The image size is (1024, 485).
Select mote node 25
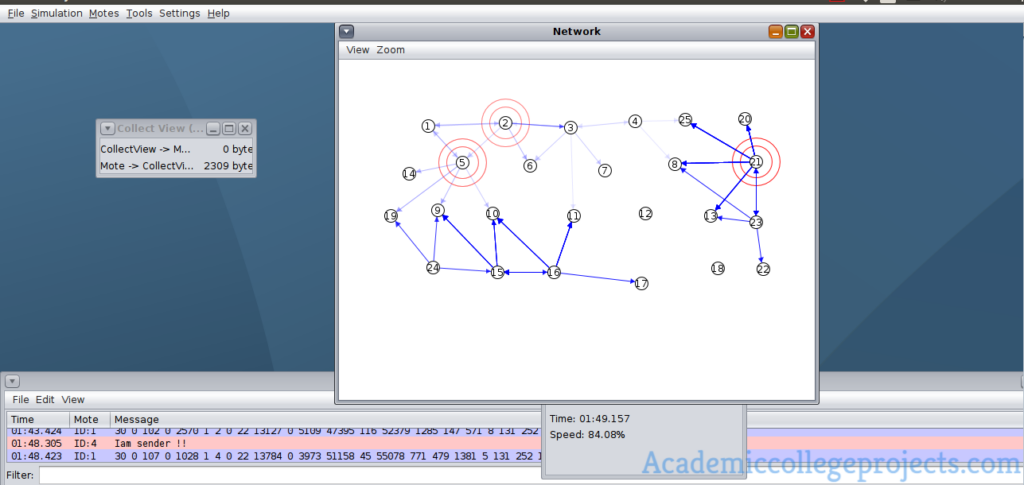[x=685, y=119]
